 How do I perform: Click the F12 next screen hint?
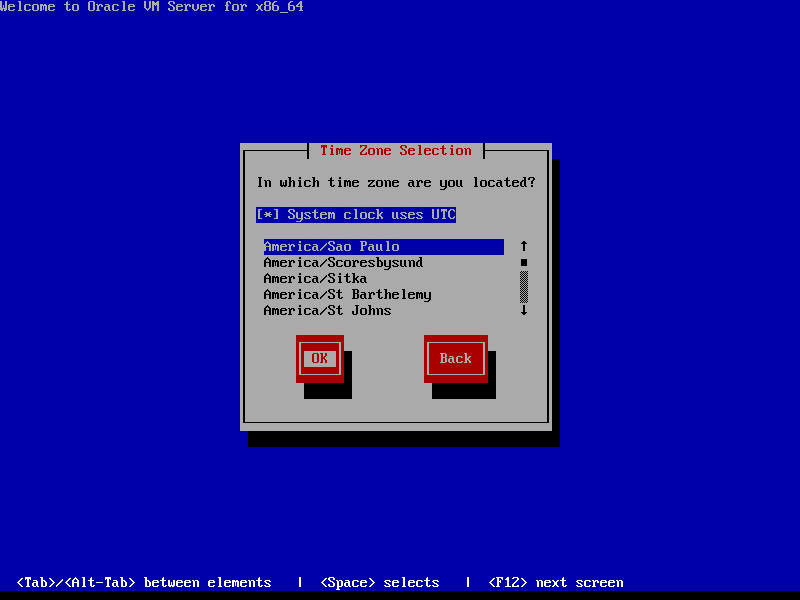pyautogui.click(x=555, y=583)
